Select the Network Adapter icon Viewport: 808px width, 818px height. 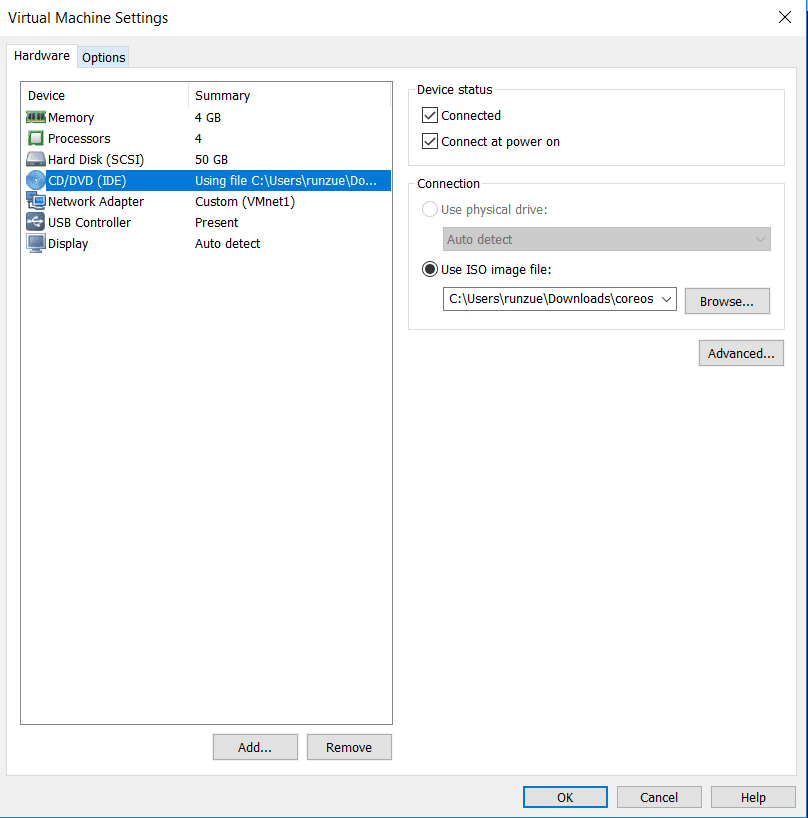[x=35, y=201]
